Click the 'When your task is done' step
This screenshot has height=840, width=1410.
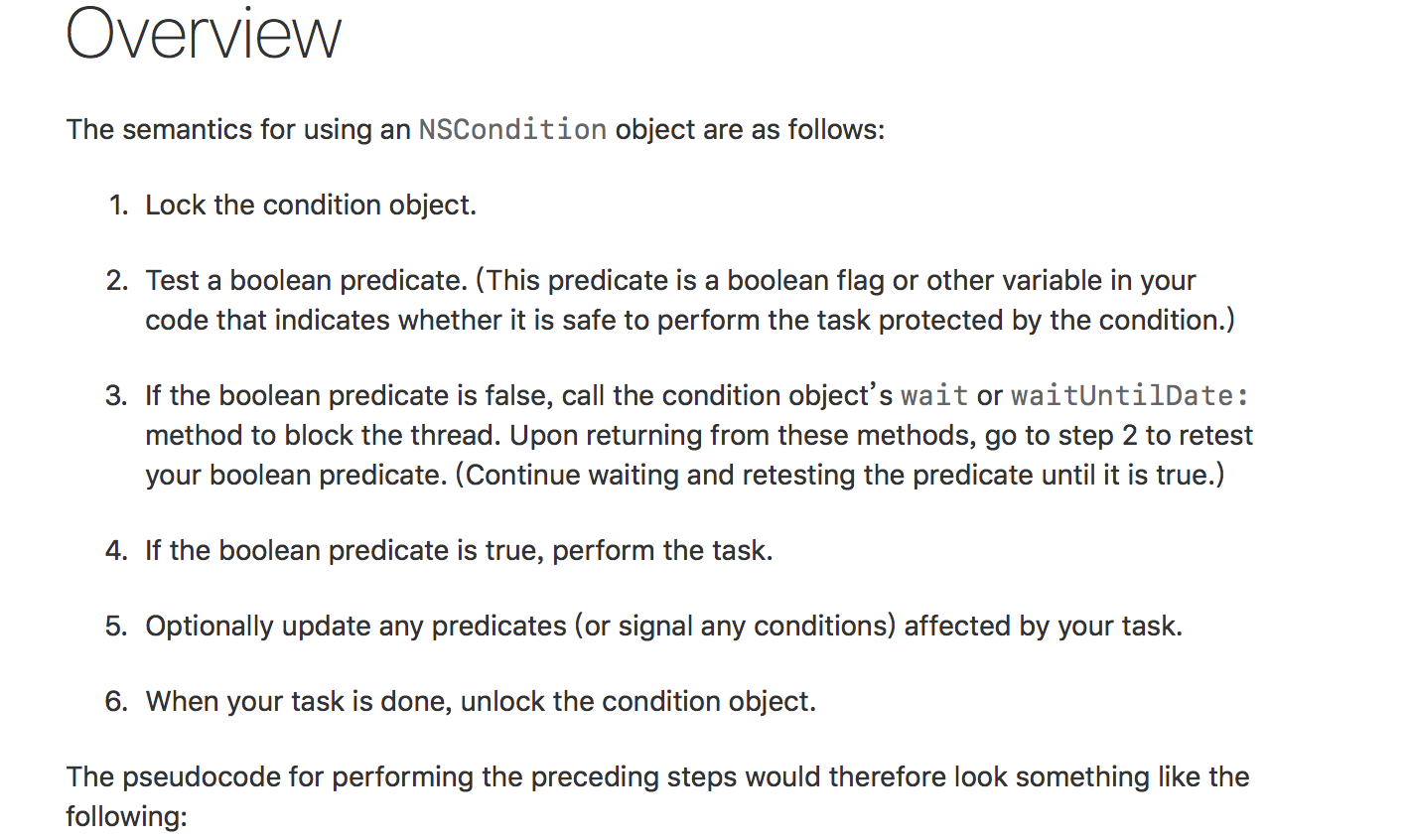coord(480,702)
